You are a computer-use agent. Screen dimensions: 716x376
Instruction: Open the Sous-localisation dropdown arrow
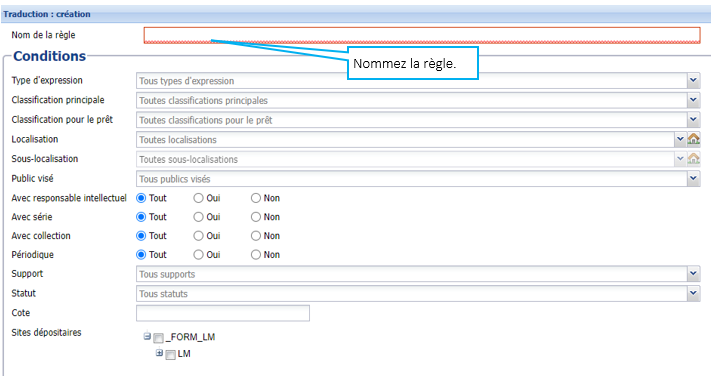[x=680, y=159]
